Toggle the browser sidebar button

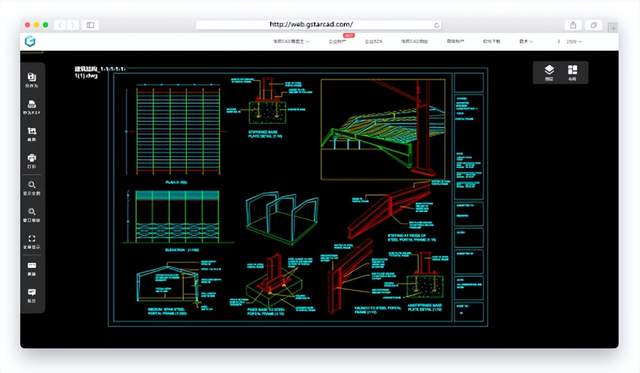click(x=91, y=25)
